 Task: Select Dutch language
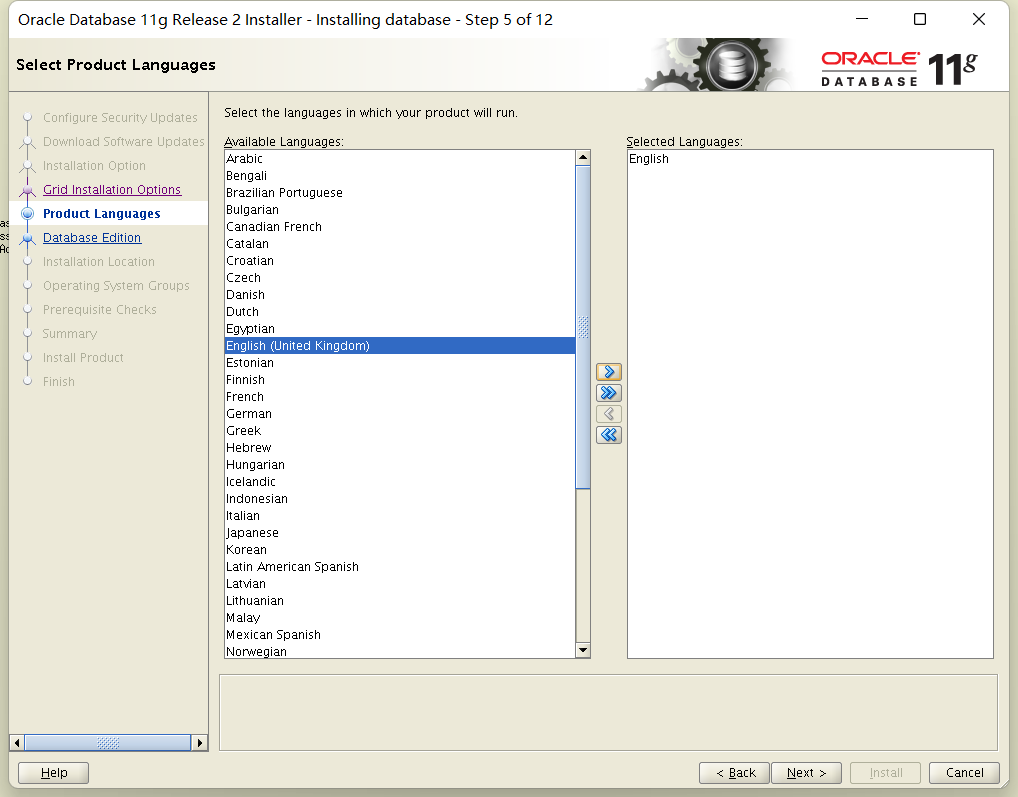click(x=400, y=312)
